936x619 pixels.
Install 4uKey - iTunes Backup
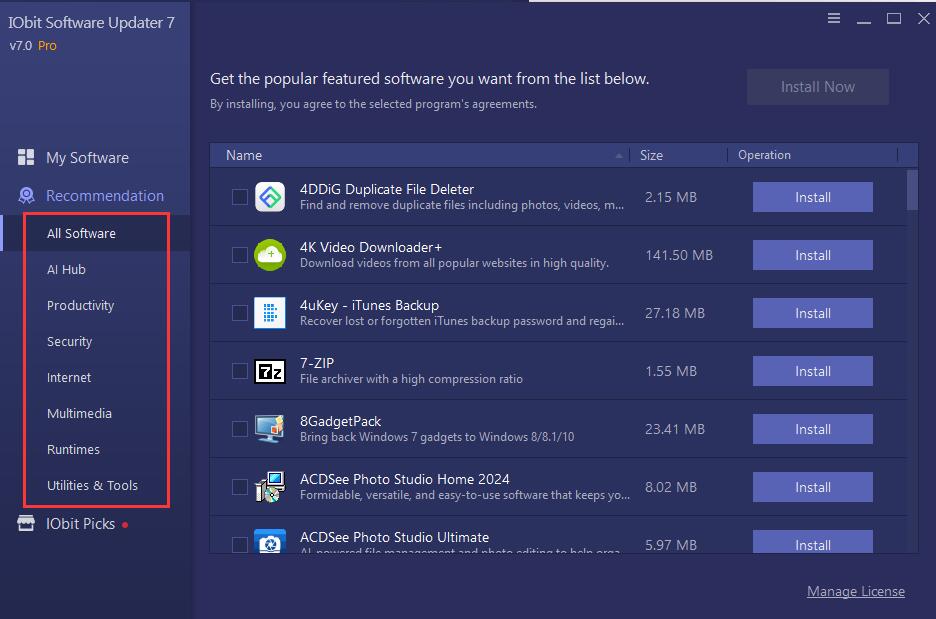coord(812,313)
